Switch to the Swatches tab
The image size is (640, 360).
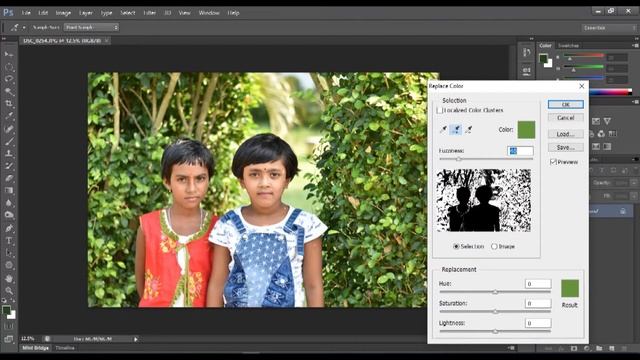(568, 46)
